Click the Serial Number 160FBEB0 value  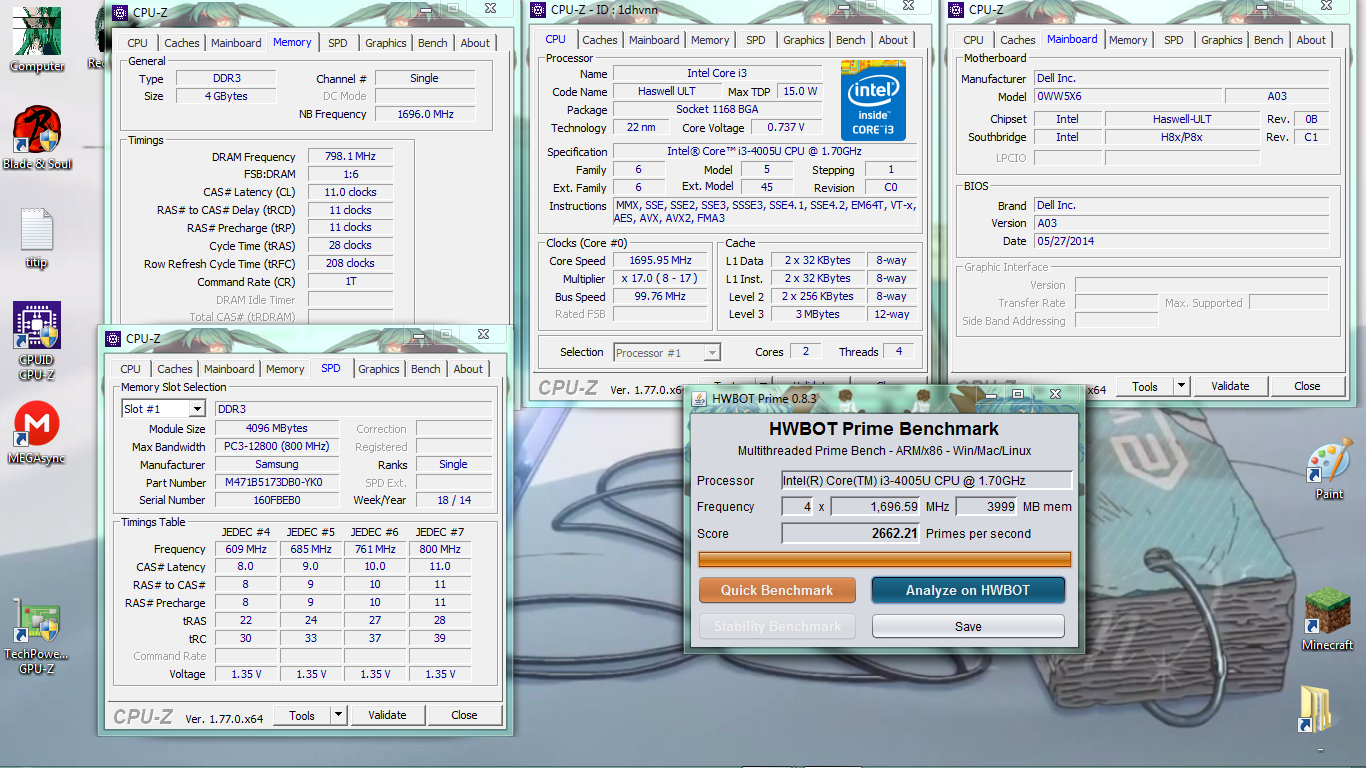[x=277, y=500]
